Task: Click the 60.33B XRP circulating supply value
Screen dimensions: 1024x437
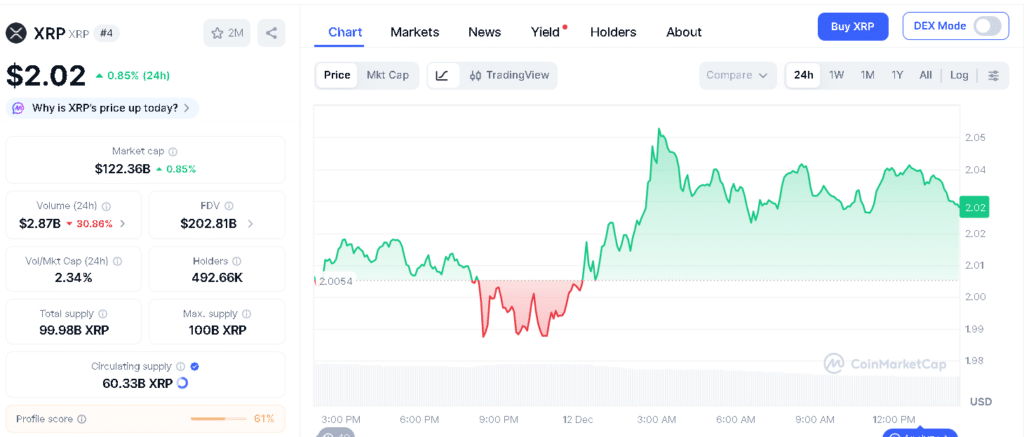Action: 138,383
